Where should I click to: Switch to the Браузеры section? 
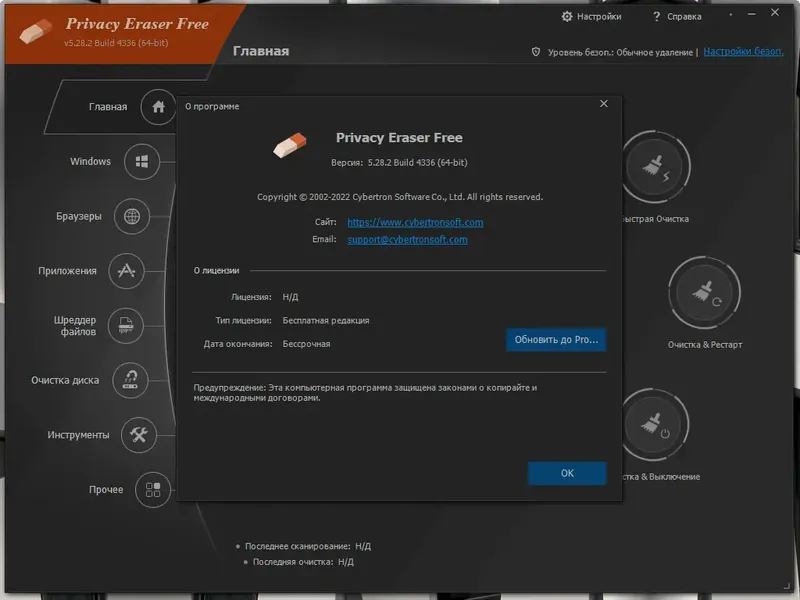pyautogui.click(x=79, y=216)
